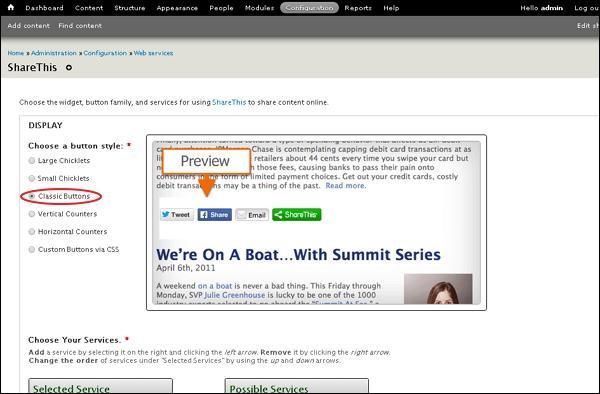Click the Add content shortcut
600x394 pixels.
click(x=28, y=26)
